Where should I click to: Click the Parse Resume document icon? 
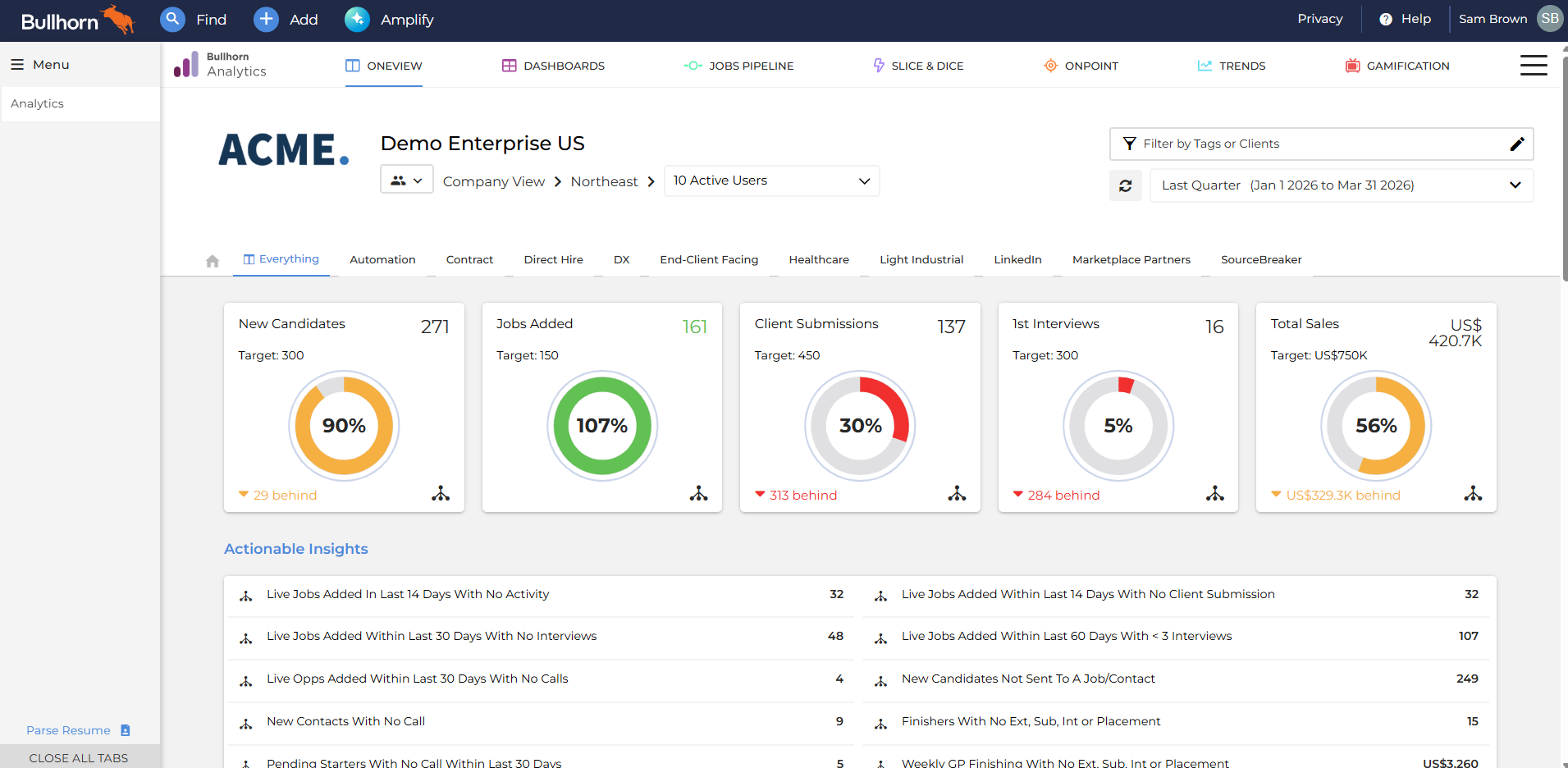pyautogui.click(x=126, y=730)
